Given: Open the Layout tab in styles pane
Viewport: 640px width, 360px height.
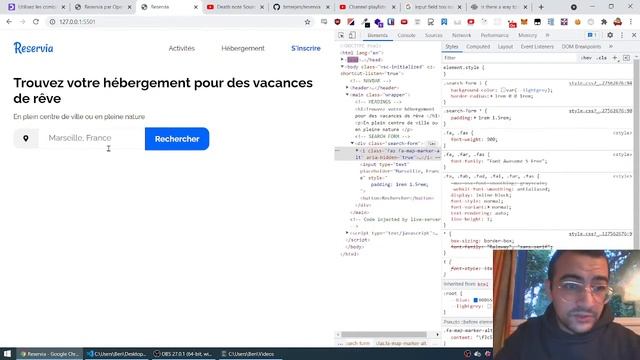Looking at the screenshot, I should [x=505, y=47].
